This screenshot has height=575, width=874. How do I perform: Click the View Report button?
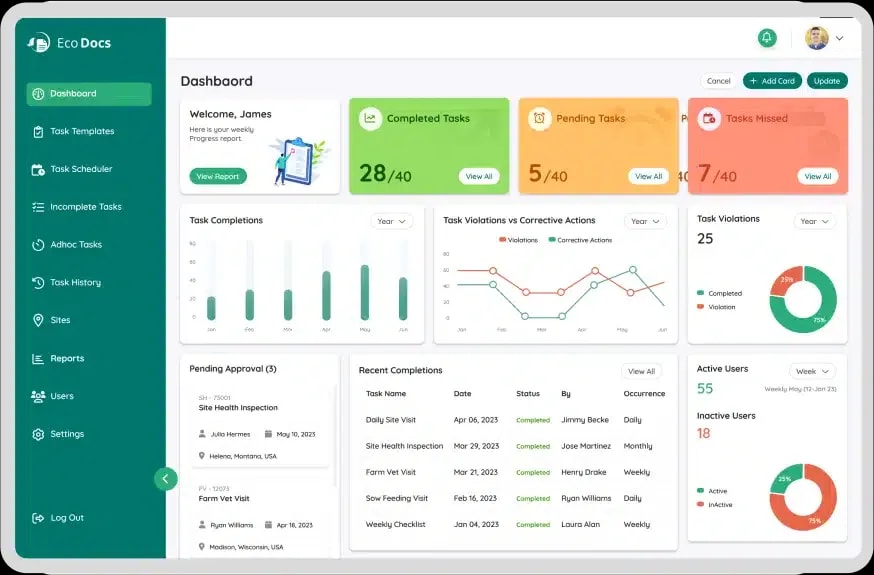pos(218,176)
